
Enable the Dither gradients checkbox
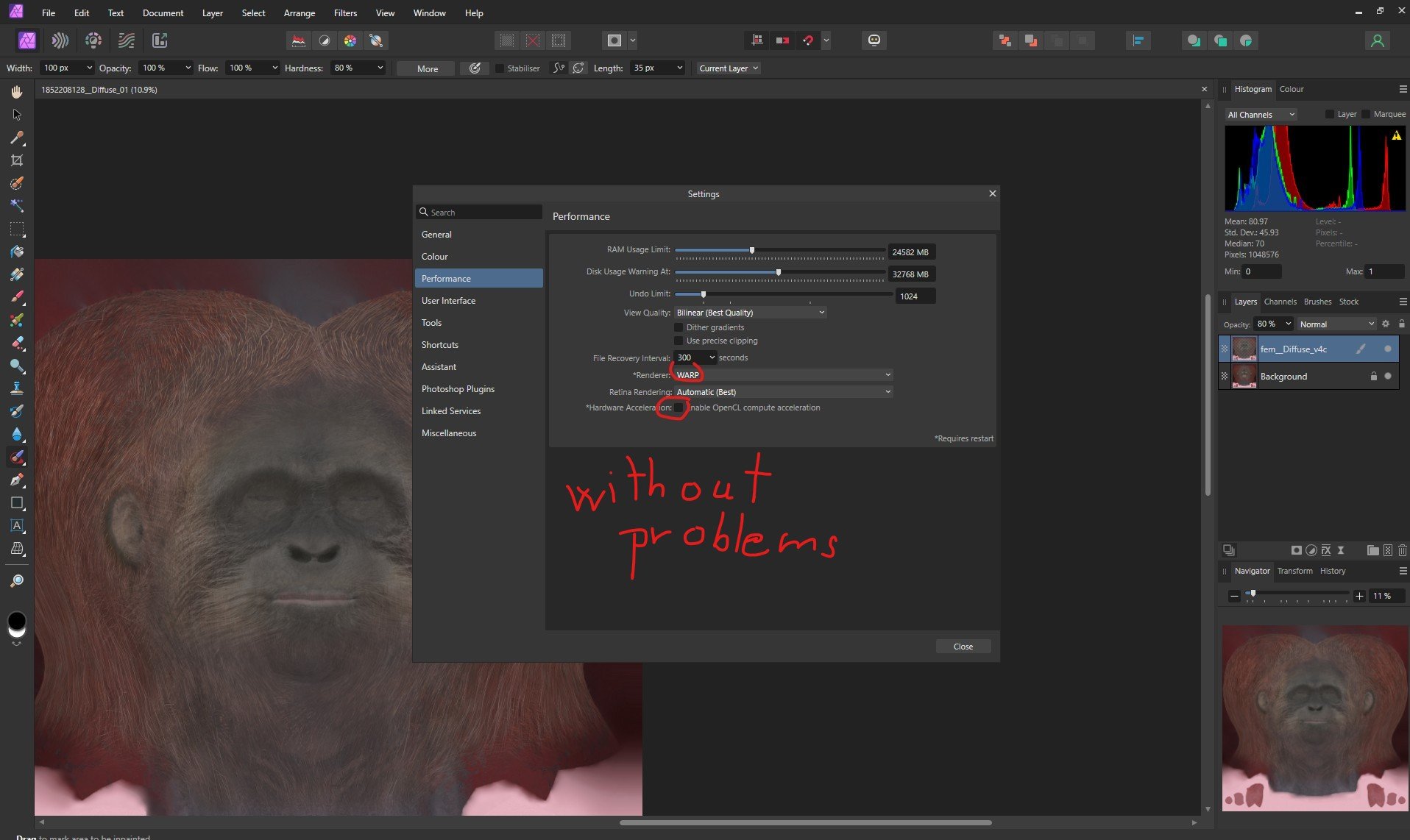[x=679, y=327]
